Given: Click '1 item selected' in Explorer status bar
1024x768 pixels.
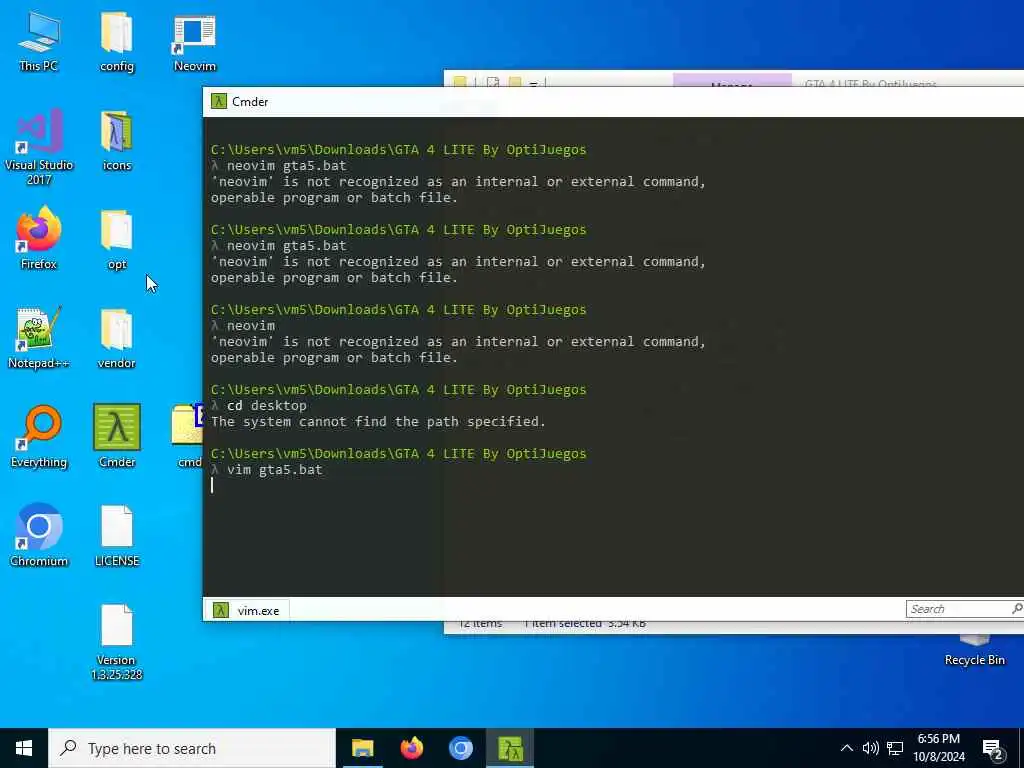Looking at the screenshot, I should coord(562,624).
